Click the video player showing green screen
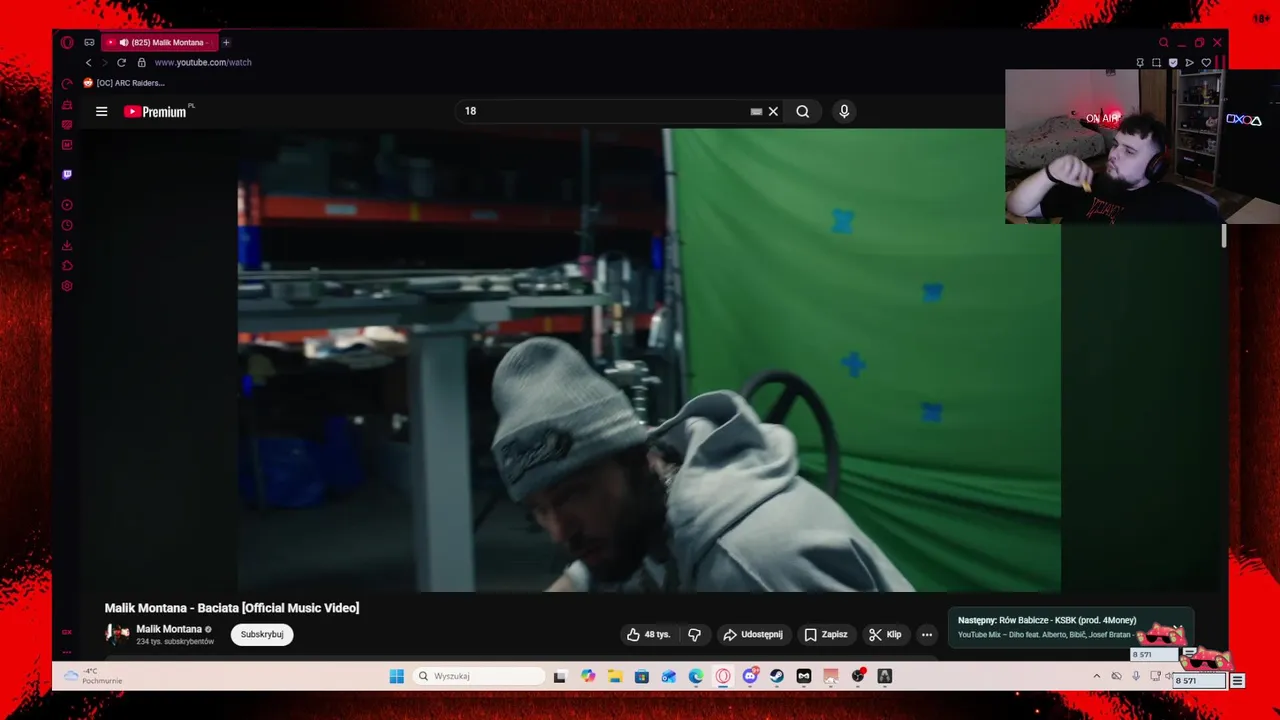 (x=649, y=360)
